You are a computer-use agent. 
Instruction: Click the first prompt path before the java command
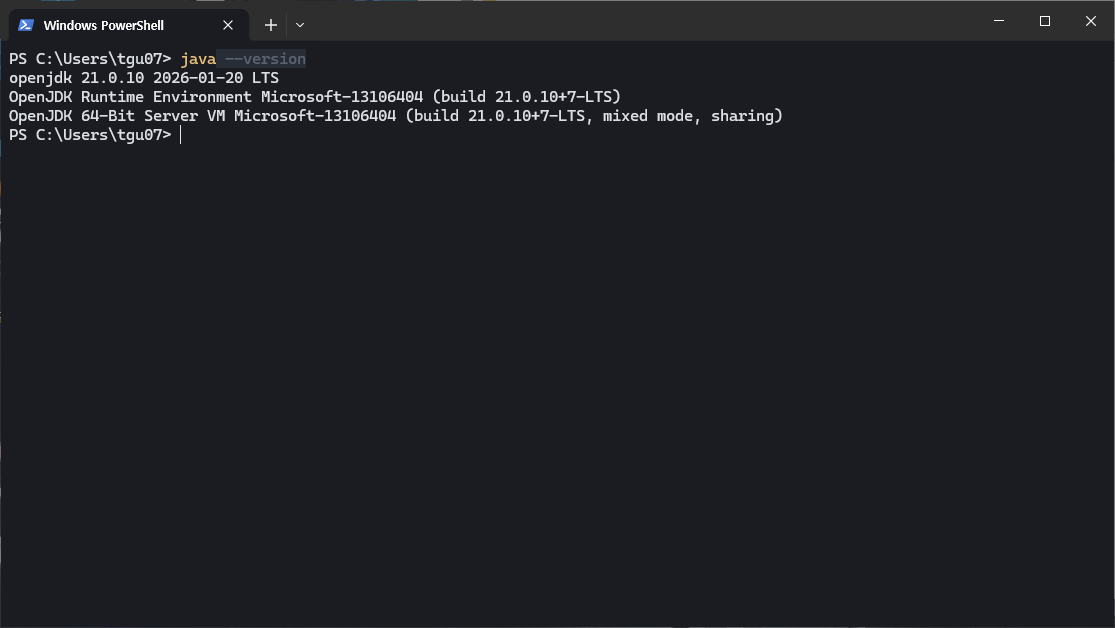pyautogui.click(x=90, y=59)
